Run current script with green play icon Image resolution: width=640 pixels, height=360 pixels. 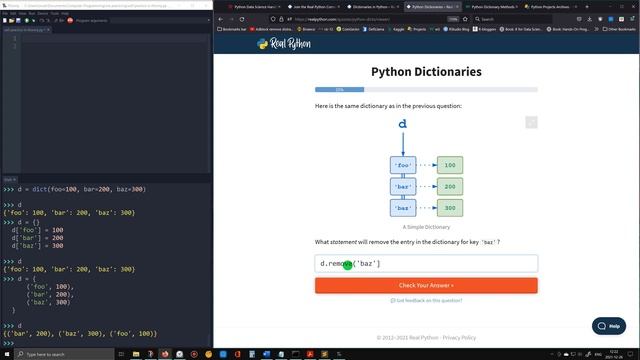[27, 20]
